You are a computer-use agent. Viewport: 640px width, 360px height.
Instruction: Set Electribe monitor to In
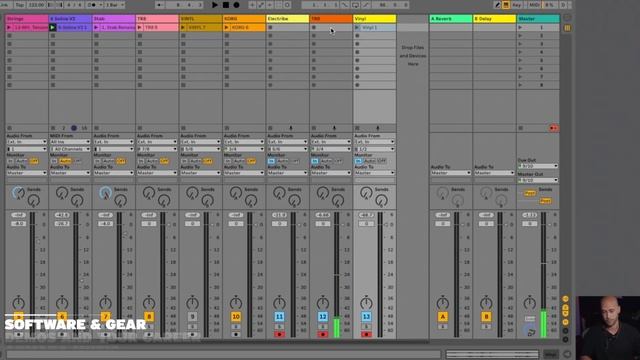click(x=271, y=161)
